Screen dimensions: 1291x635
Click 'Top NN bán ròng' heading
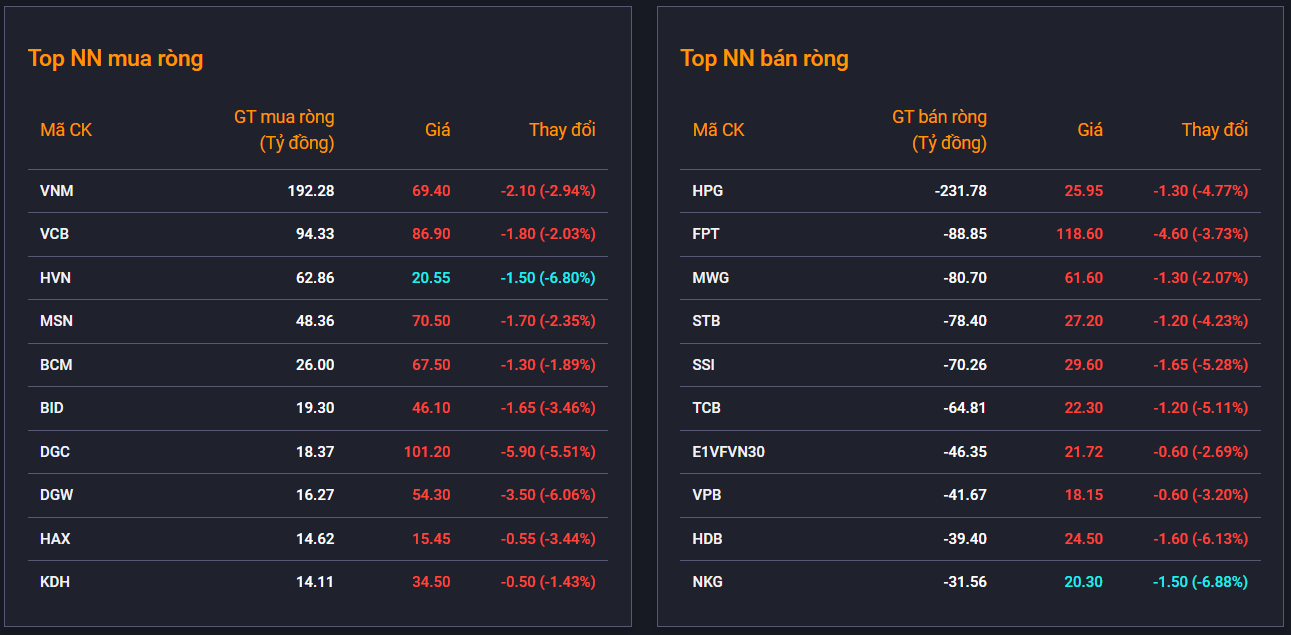765,58
